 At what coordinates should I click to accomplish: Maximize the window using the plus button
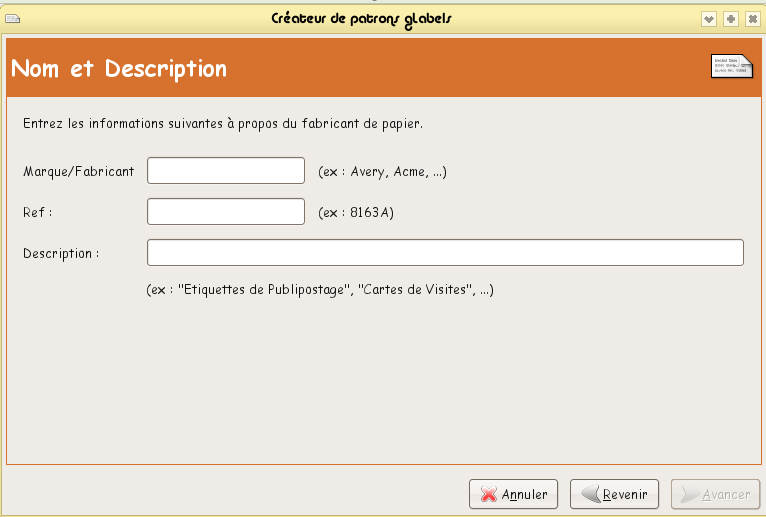[x=730, y=19]
